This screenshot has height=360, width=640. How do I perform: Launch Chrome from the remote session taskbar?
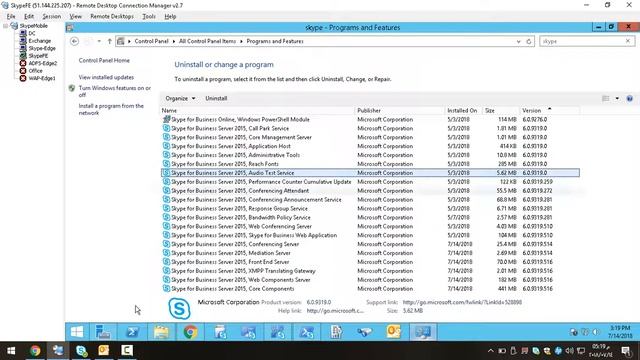click(x=190, y=332)
